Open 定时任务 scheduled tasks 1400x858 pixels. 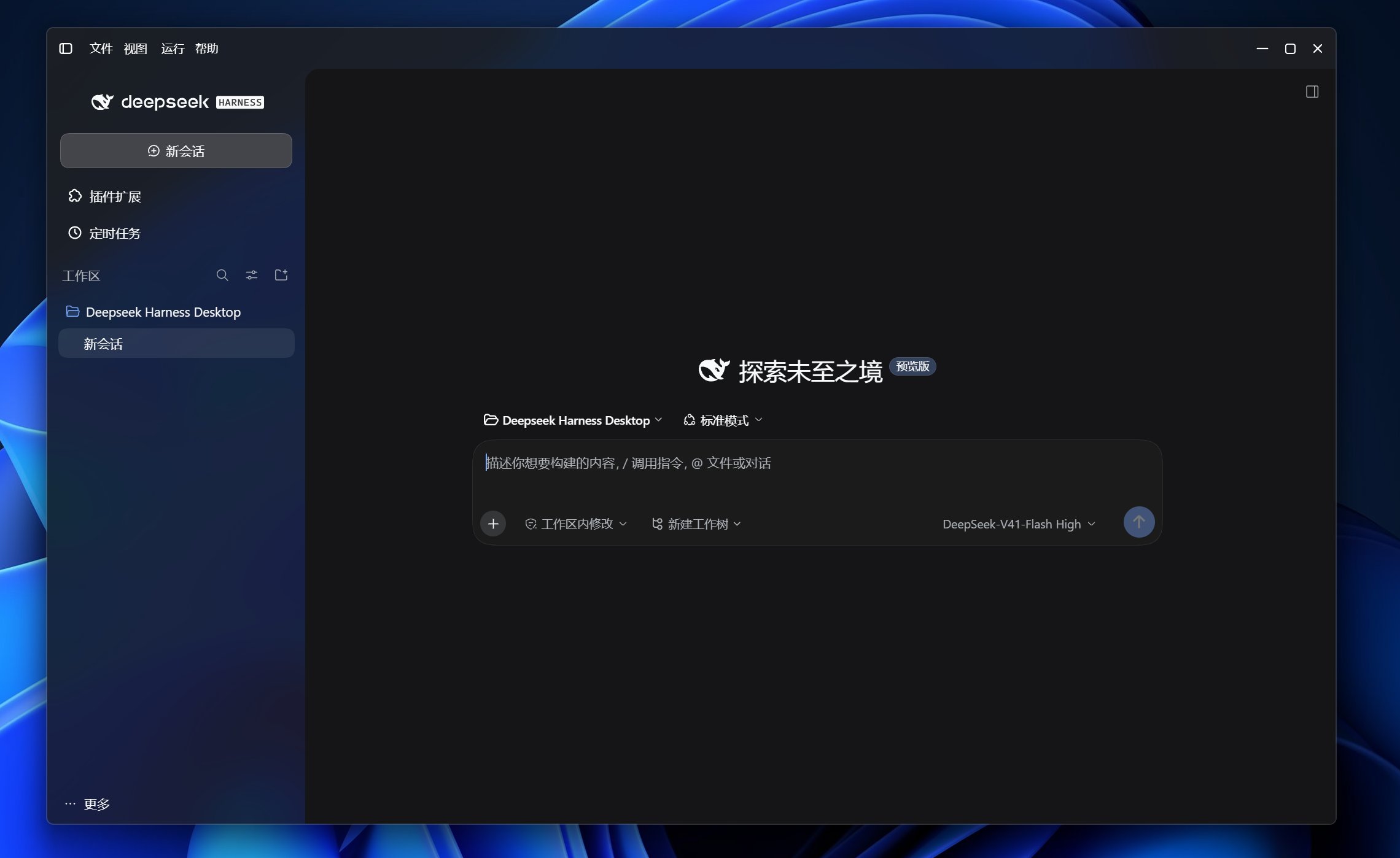(104, 233)
